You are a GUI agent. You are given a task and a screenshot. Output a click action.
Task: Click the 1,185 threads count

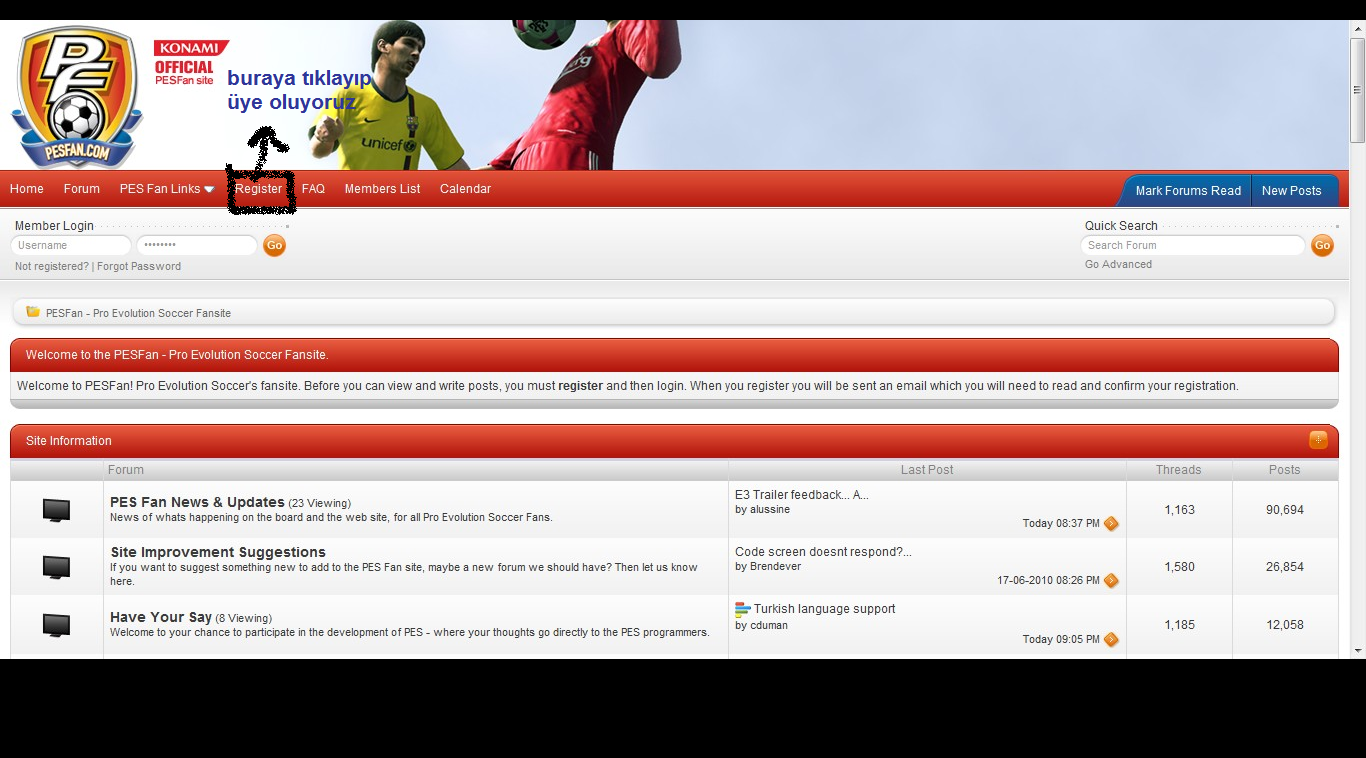[1179, 625]
